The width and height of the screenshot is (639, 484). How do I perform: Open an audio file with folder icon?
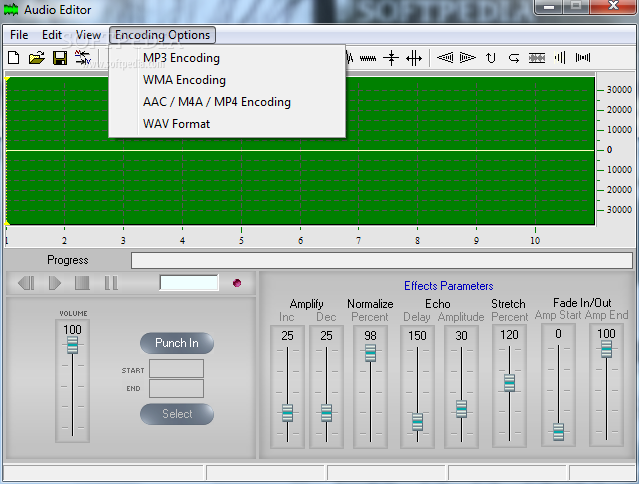tap(37, 58)
